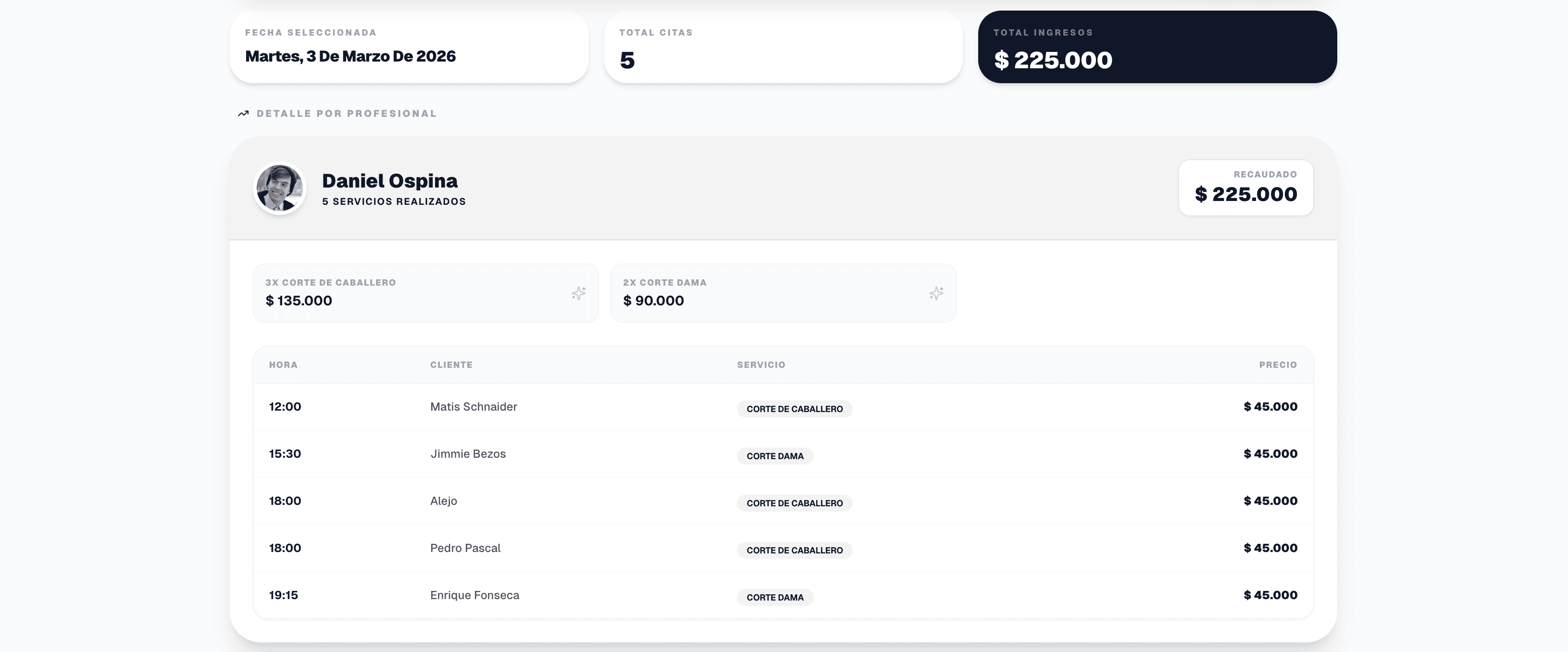Click the Hora column header
1568x652 pixels.
(283, 364)
